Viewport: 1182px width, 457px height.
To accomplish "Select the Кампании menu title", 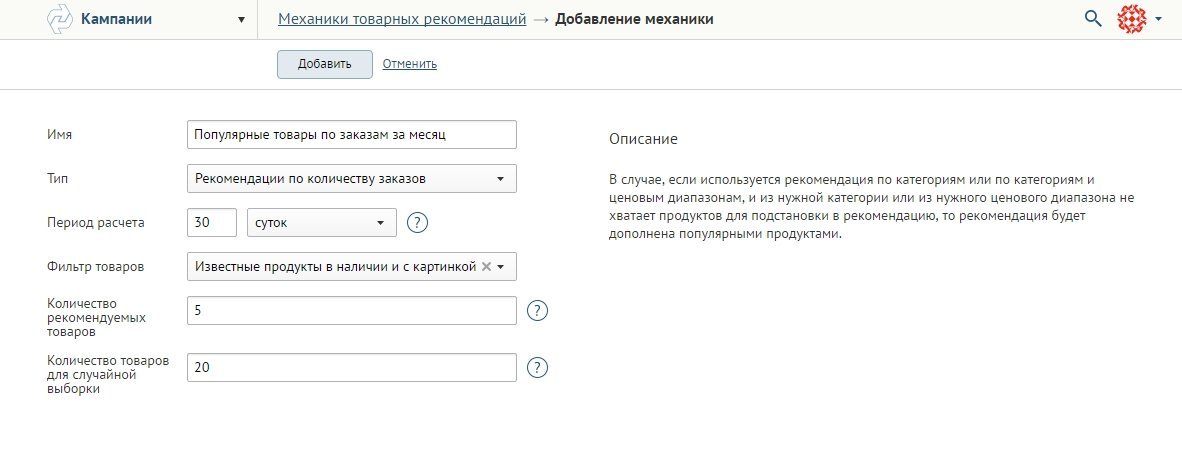I will click(116, 20).
